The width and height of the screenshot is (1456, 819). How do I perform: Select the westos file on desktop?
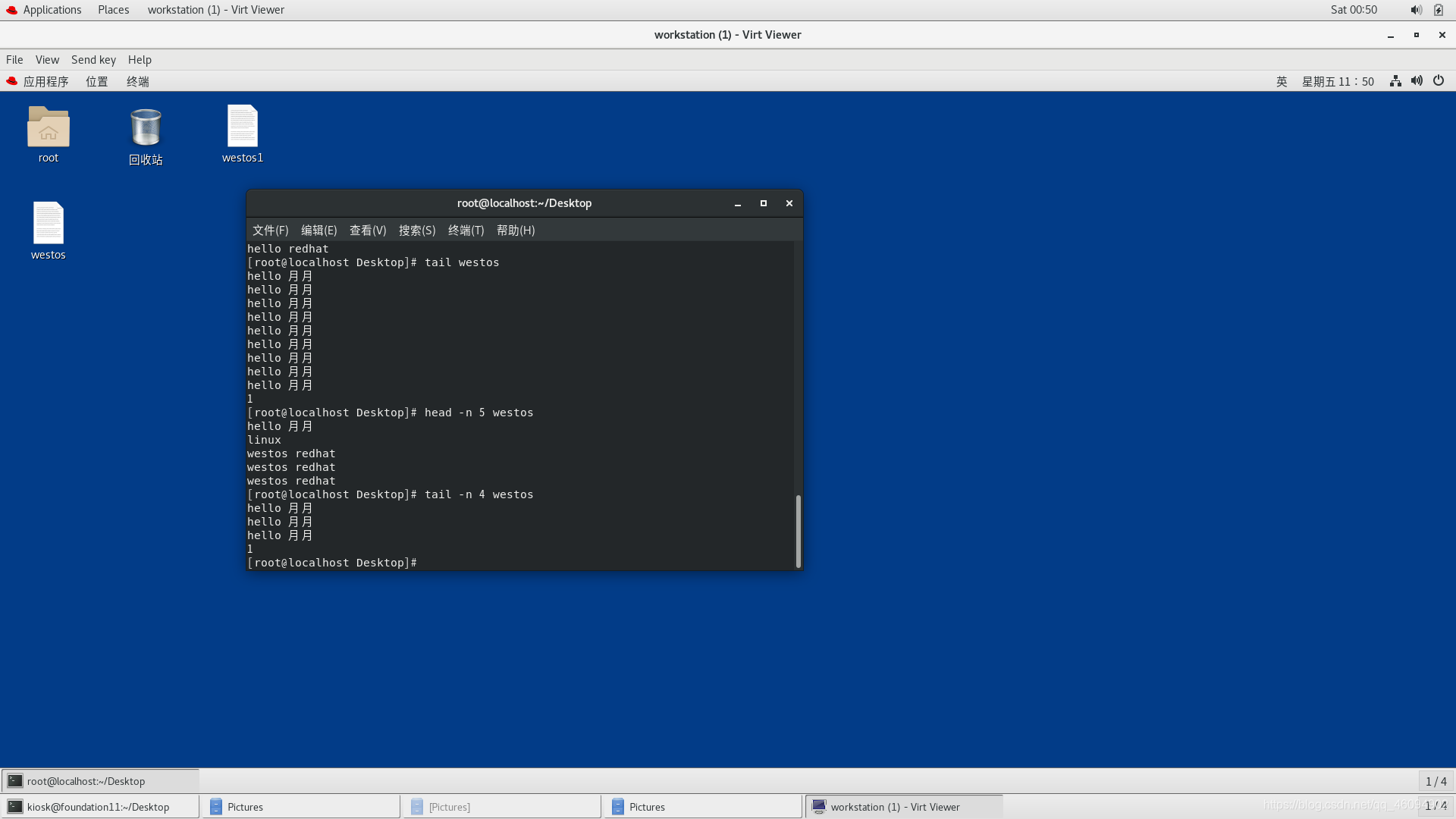coord(48,224)
